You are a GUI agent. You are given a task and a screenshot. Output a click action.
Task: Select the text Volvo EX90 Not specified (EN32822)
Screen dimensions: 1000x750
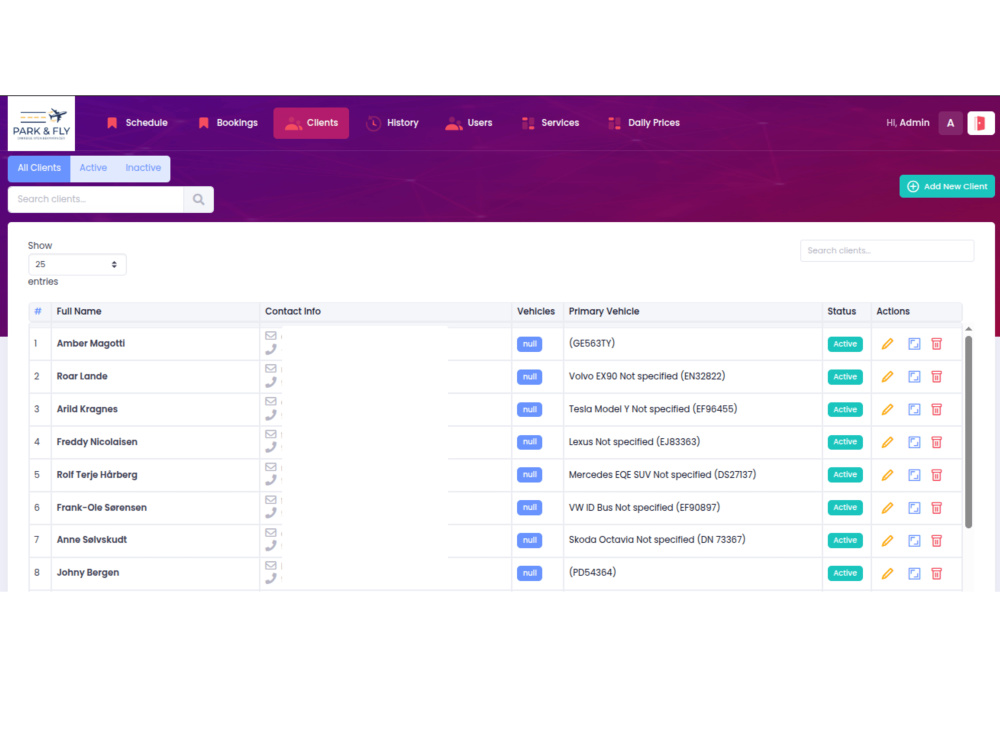(647, 376)
